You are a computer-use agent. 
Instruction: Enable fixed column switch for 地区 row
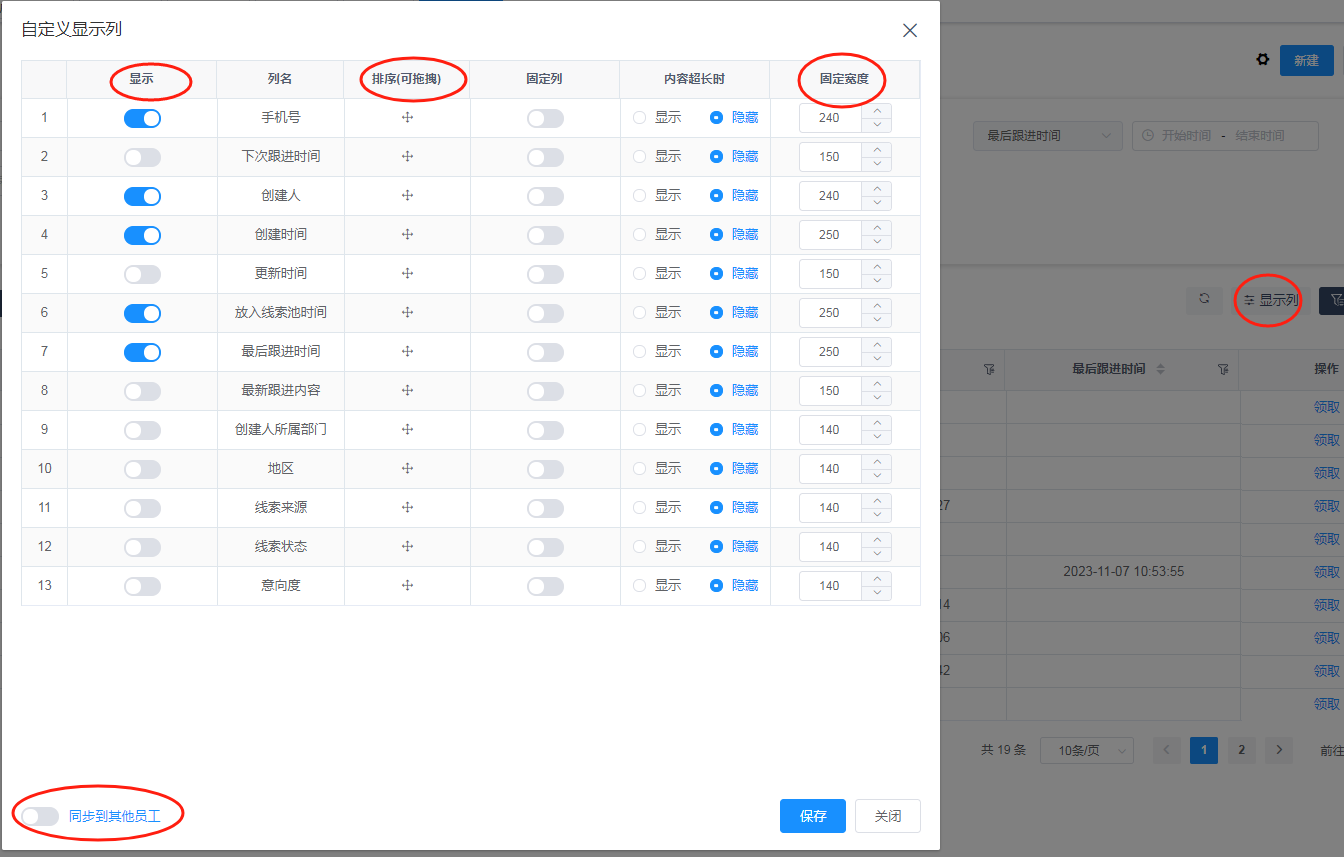545,469
